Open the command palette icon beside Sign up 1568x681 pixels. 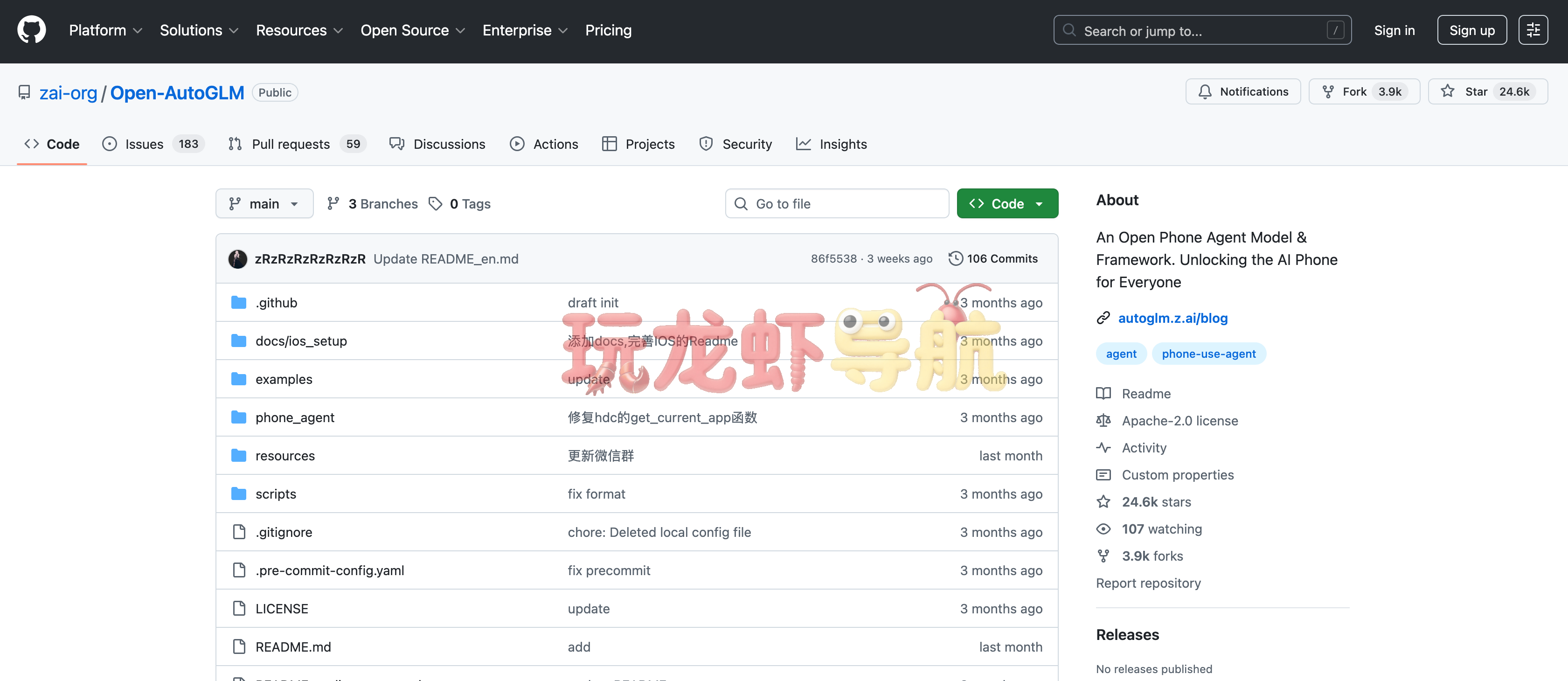(1533, 30)
